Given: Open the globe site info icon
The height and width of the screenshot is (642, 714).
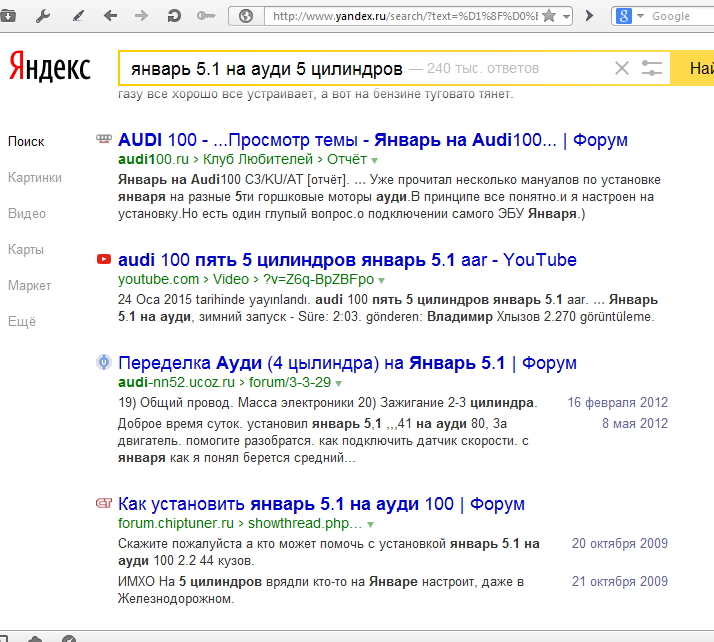Looking at the screenshot, I should point(246,16).
